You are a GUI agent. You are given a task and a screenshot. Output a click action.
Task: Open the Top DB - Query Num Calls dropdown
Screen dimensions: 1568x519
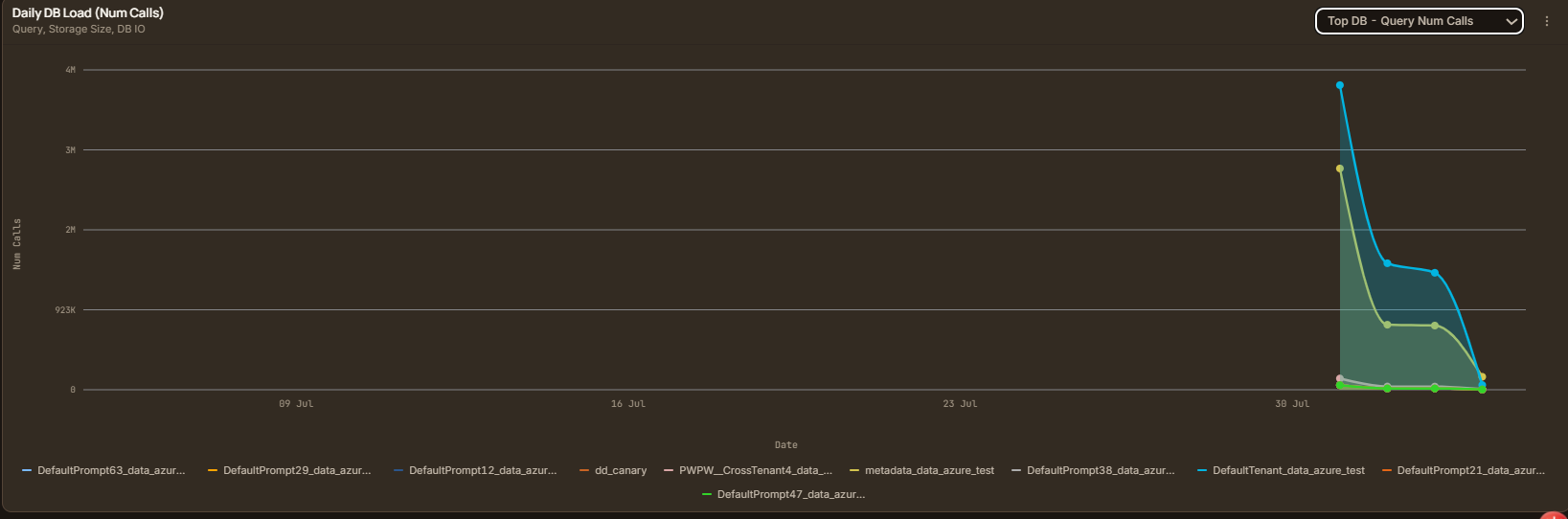pyautogui.click(x=1419, y=21)
